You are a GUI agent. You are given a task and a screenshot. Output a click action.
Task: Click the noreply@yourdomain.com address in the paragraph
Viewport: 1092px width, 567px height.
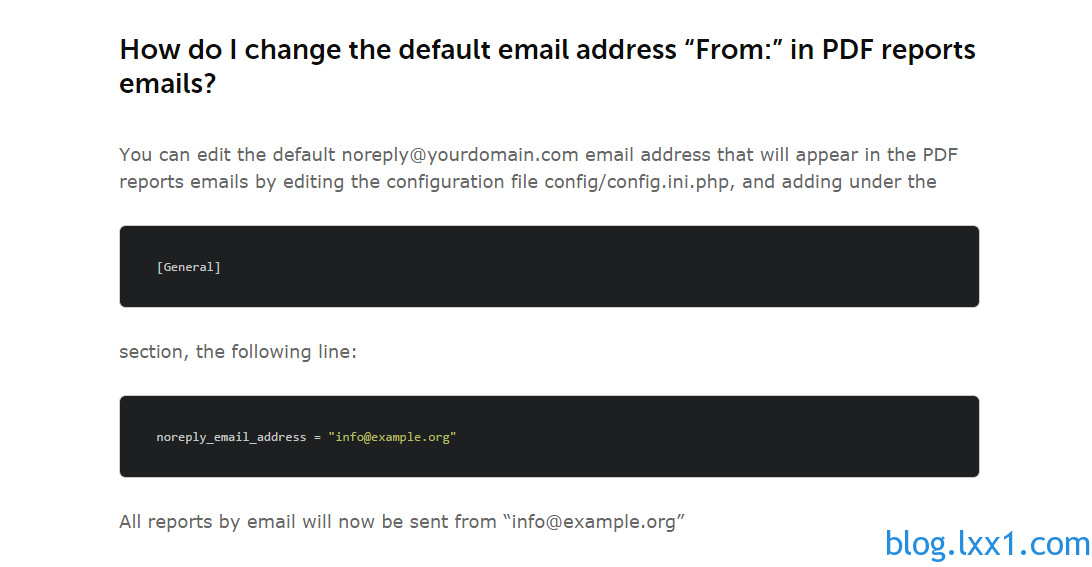[x=460, y=155]
